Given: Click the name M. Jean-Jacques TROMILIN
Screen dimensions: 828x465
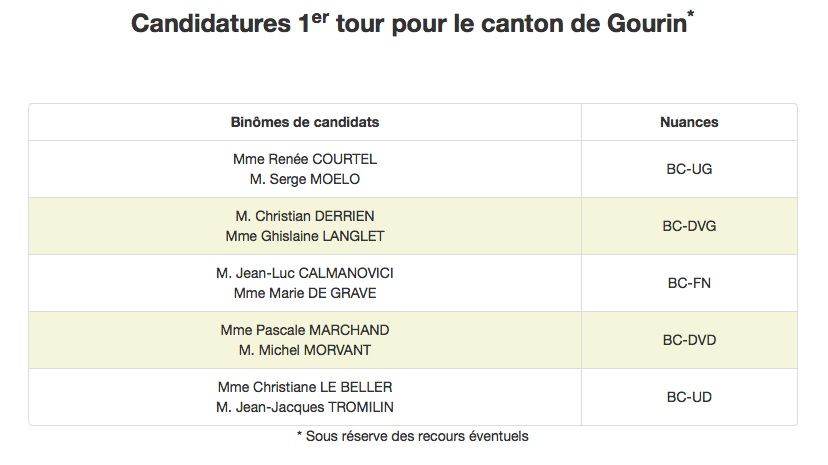Looking at the screenshot, I should (305, 407).
